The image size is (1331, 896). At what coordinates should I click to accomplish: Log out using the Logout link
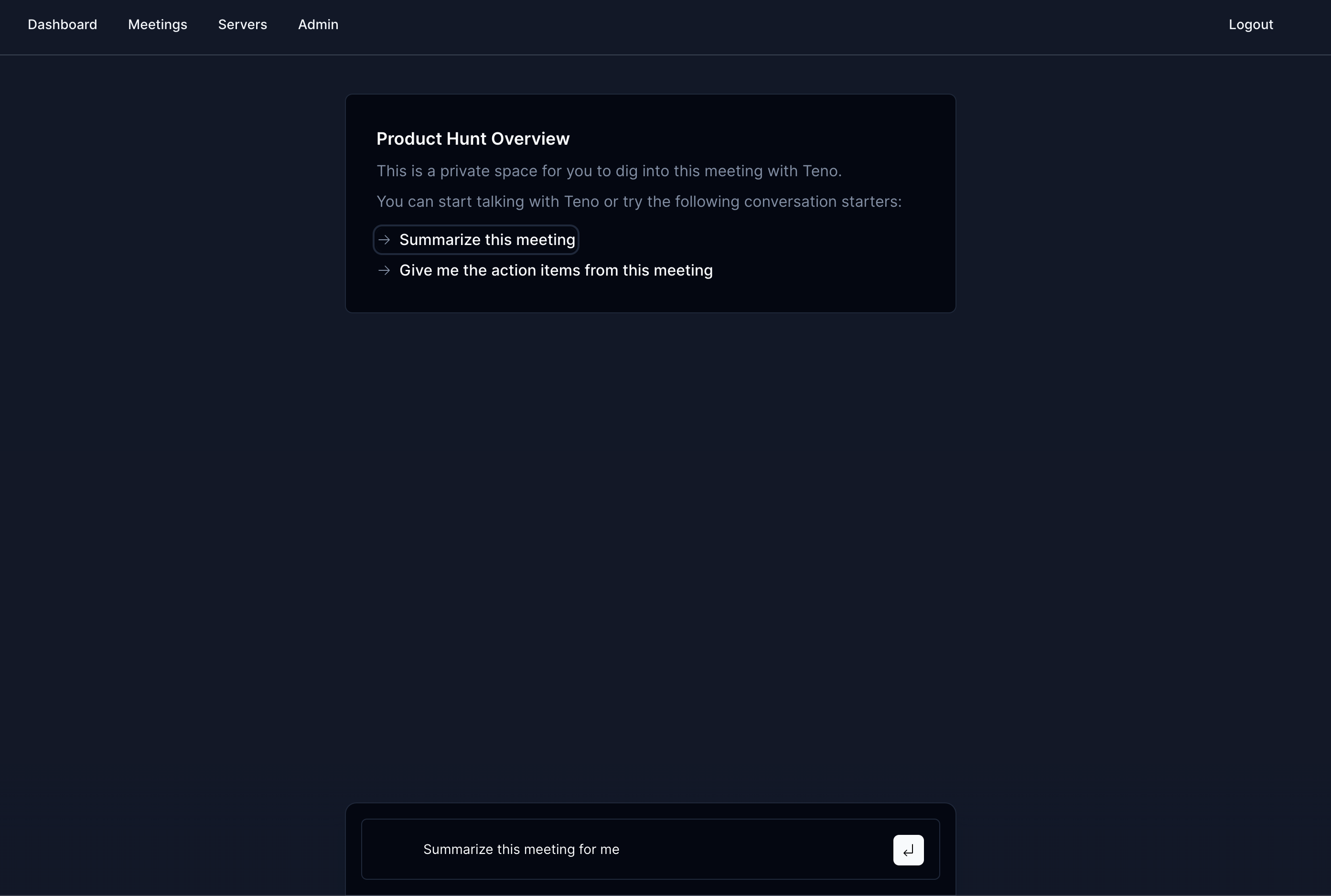(1250, 24)
